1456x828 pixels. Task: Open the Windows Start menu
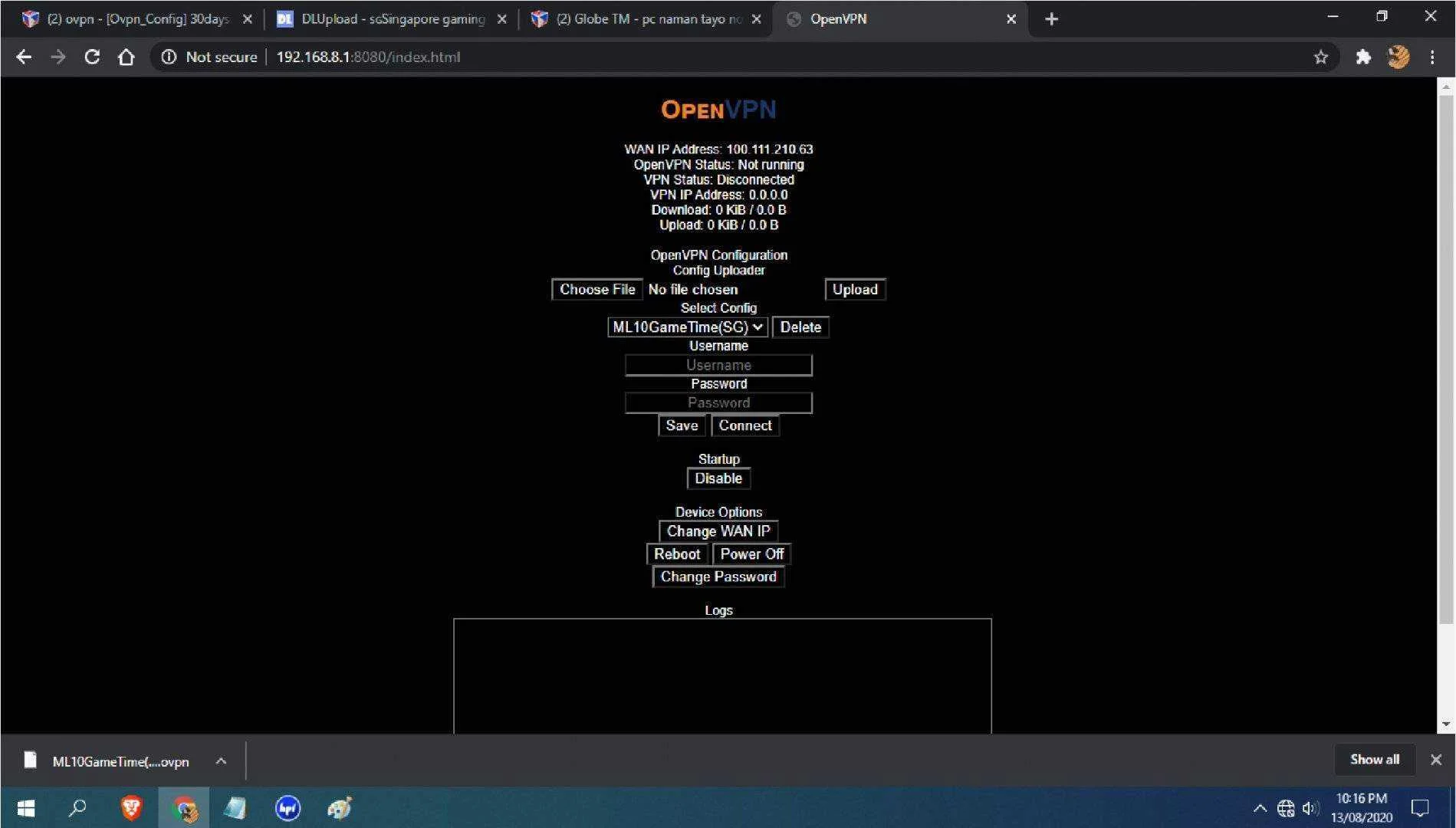click(26, 808)
